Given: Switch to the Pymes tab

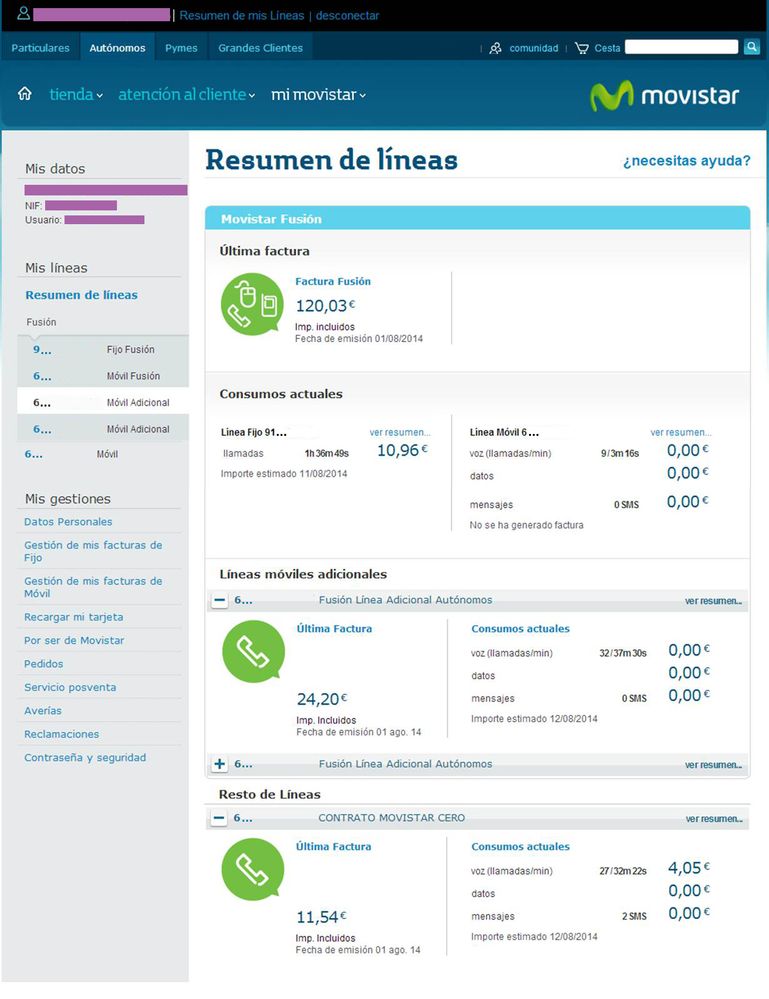Looking at the screenshot, I should (180, 47).
